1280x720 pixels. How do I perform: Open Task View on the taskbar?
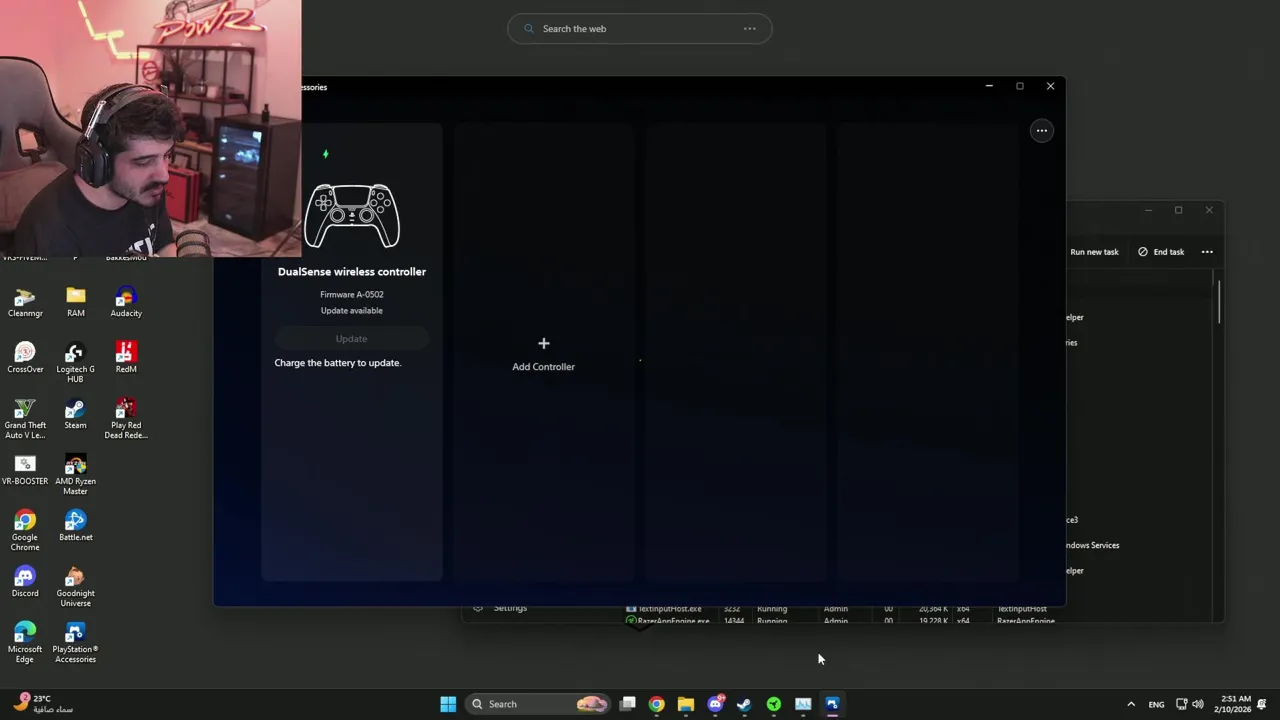click(627, 704)
